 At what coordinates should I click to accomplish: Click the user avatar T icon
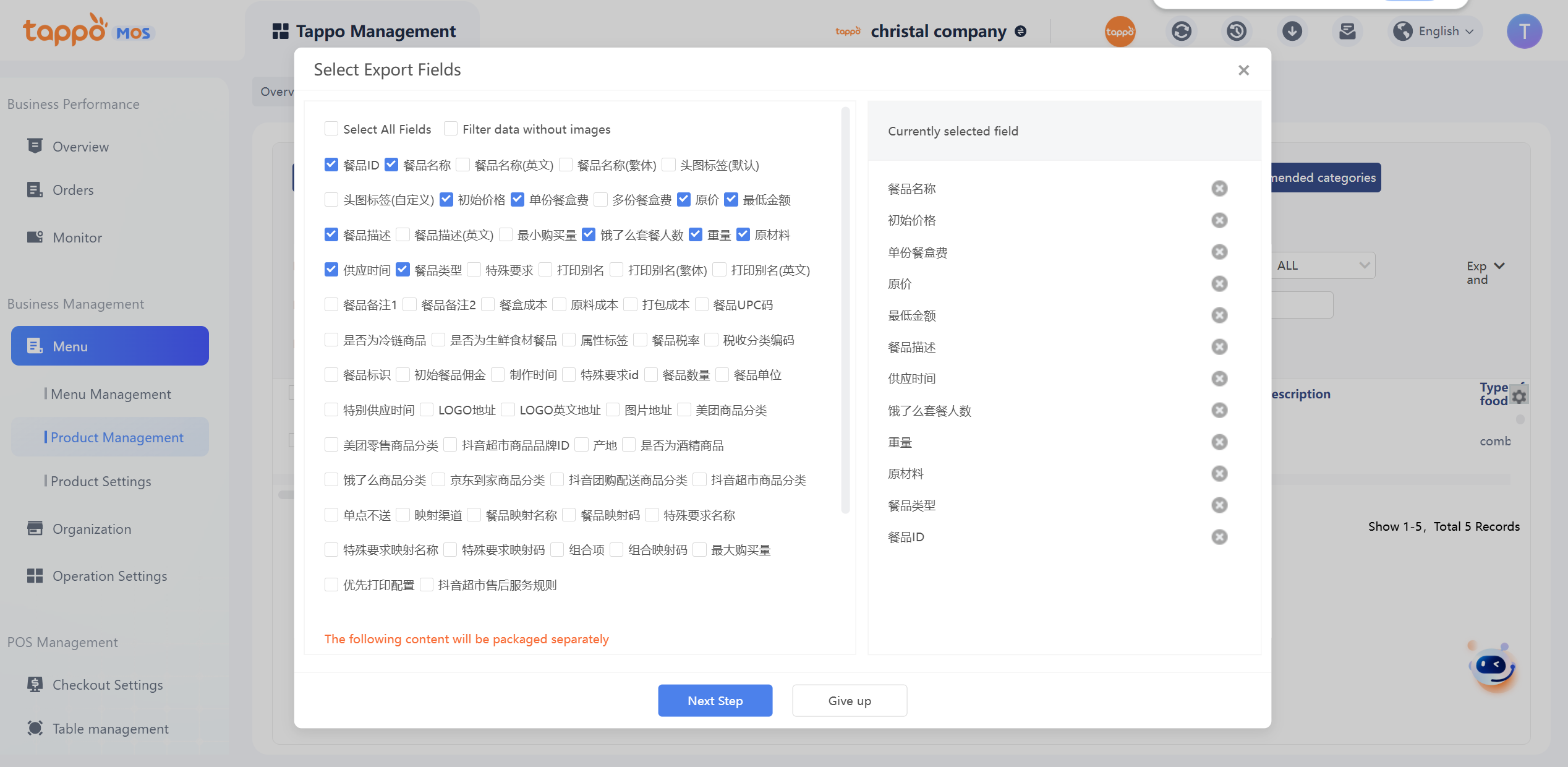[x=1524, y=31]
